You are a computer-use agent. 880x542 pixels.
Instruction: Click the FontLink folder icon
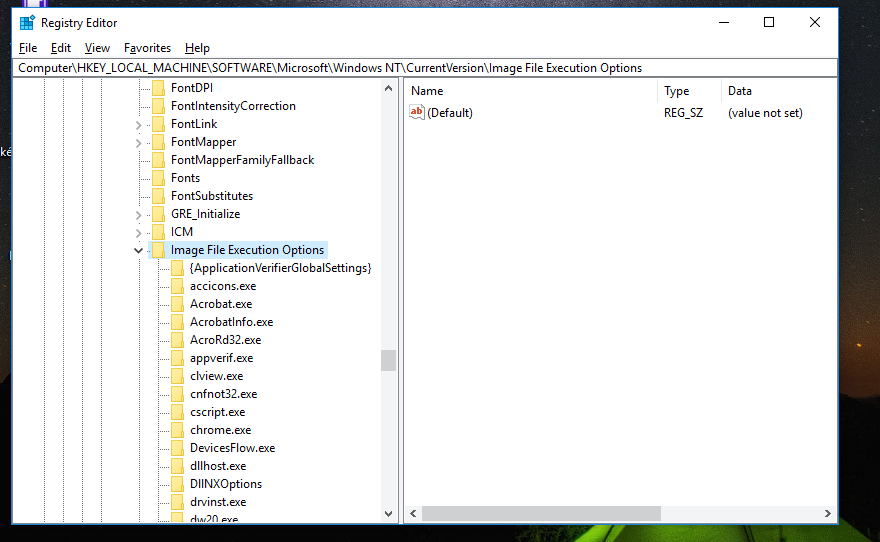coord(159,124)
